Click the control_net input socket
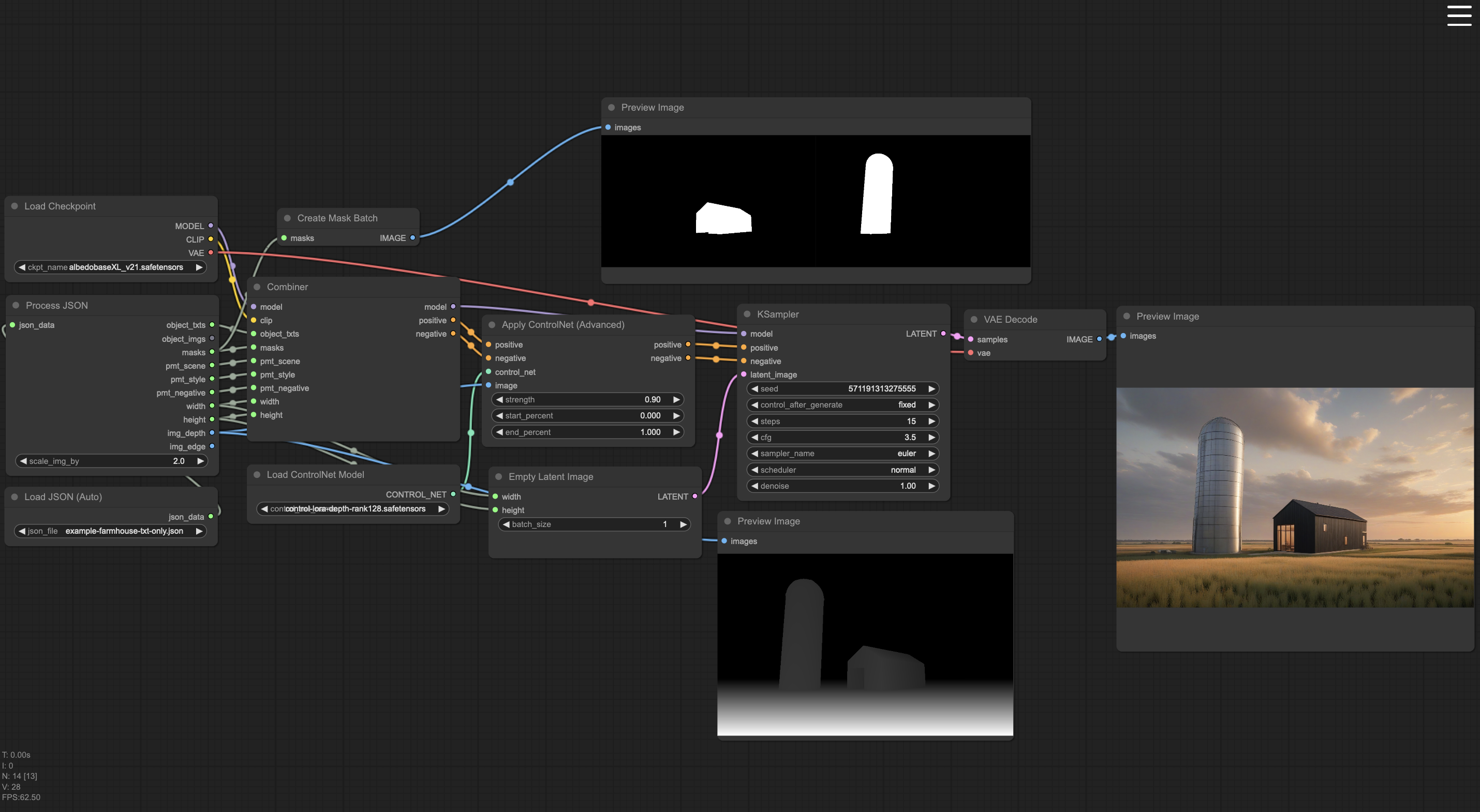This screenshot has height=812, width=1480. click(x=489, y=372)
